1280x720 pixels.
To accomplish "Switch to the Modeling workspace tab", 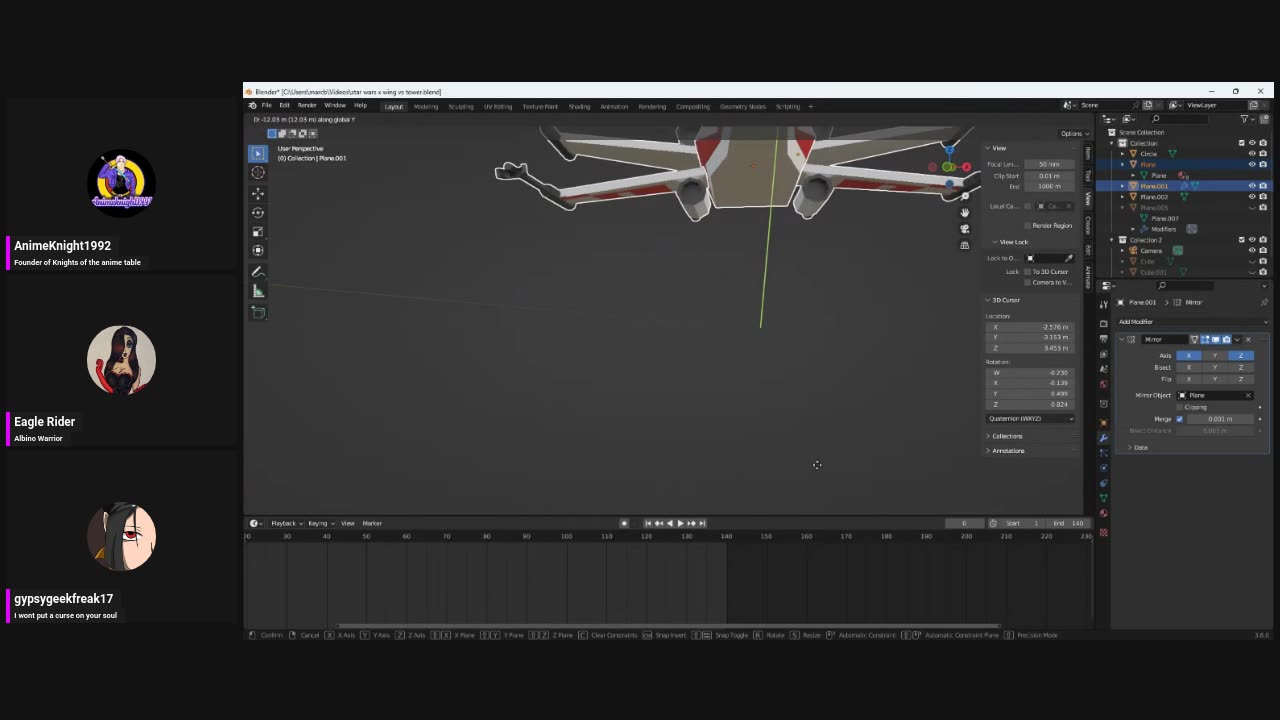I will coord(426,106).
